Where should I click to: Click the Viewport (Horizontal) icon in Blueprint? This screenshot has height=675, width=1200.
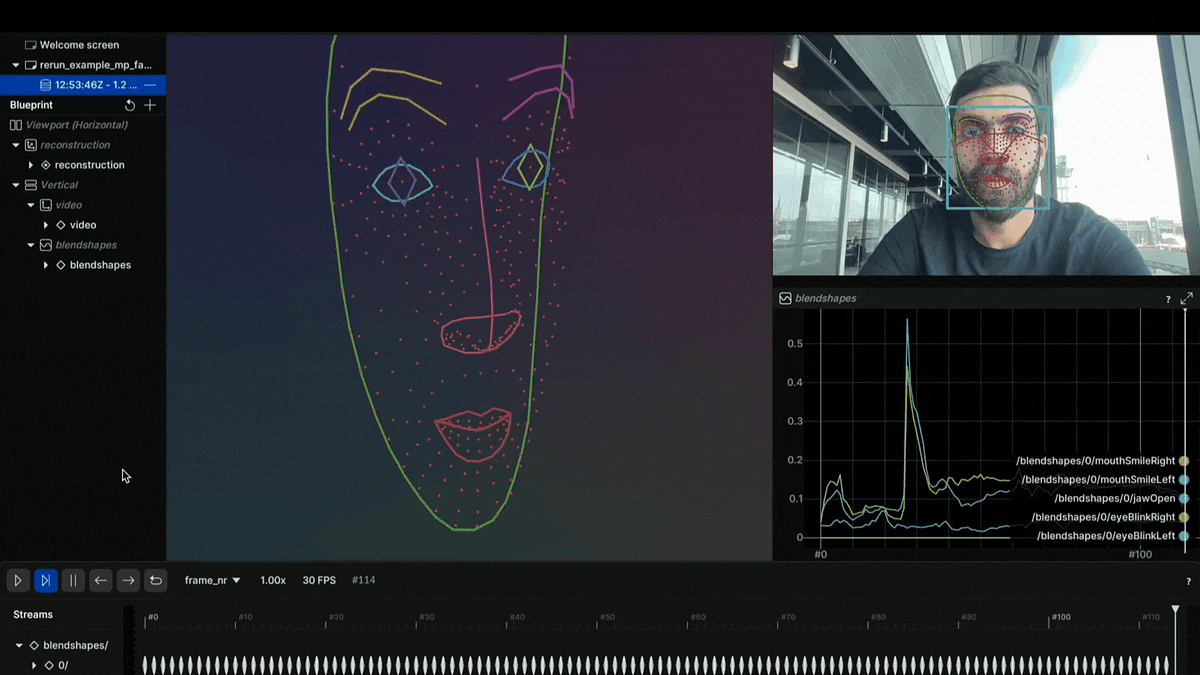[x=14, y=125]
